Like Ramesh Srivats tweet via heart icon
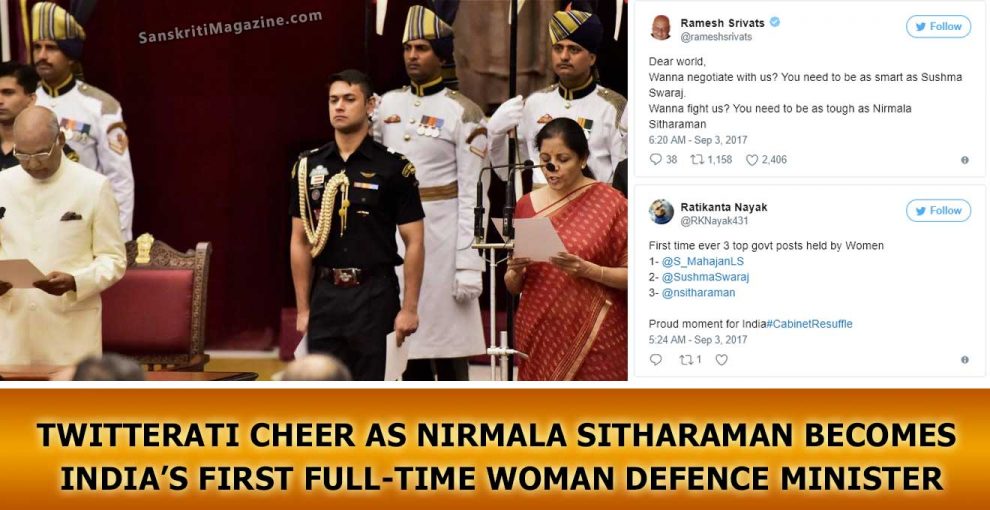 click(x=751, y=160)
